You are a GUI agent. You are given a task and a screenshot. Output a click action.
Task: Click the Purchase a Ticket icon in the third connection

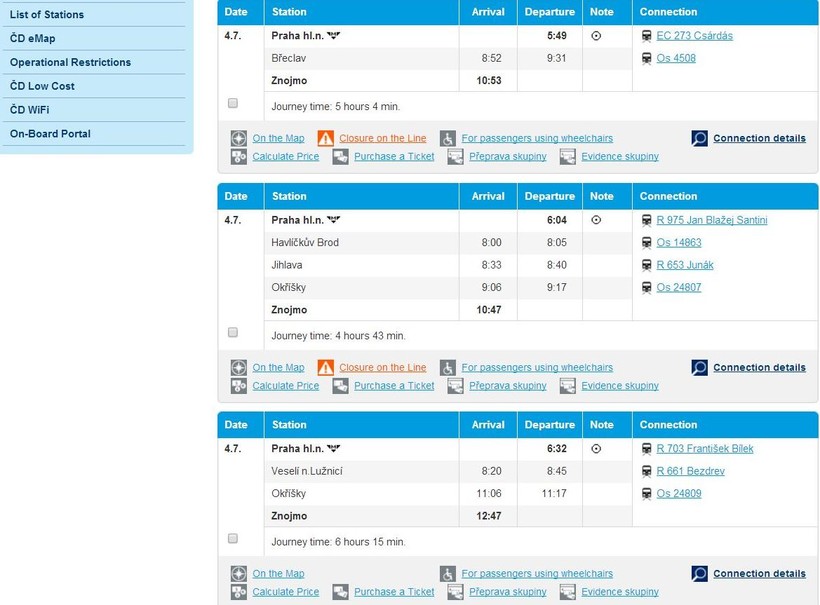pyautogui.click(x=340, y=592)
